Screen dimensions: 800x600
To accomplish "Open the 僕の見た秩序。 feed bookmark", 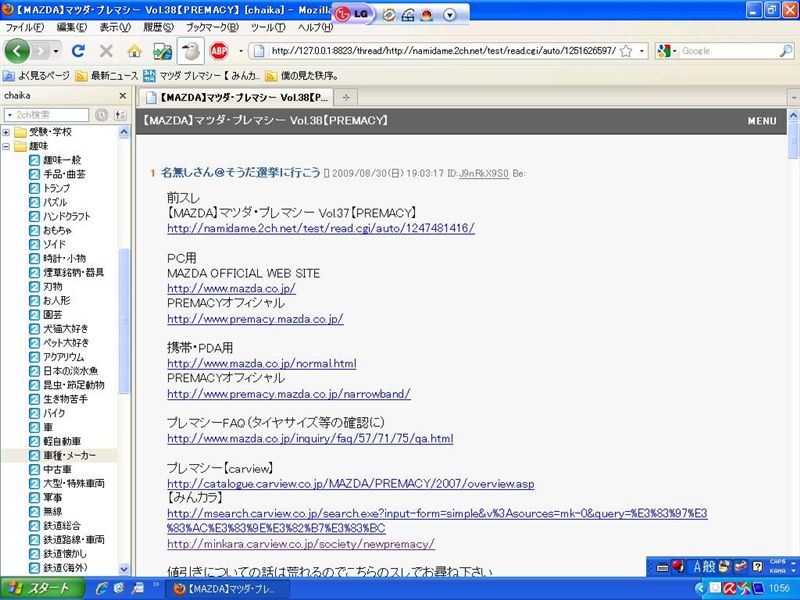I will [x=302, y=76].
